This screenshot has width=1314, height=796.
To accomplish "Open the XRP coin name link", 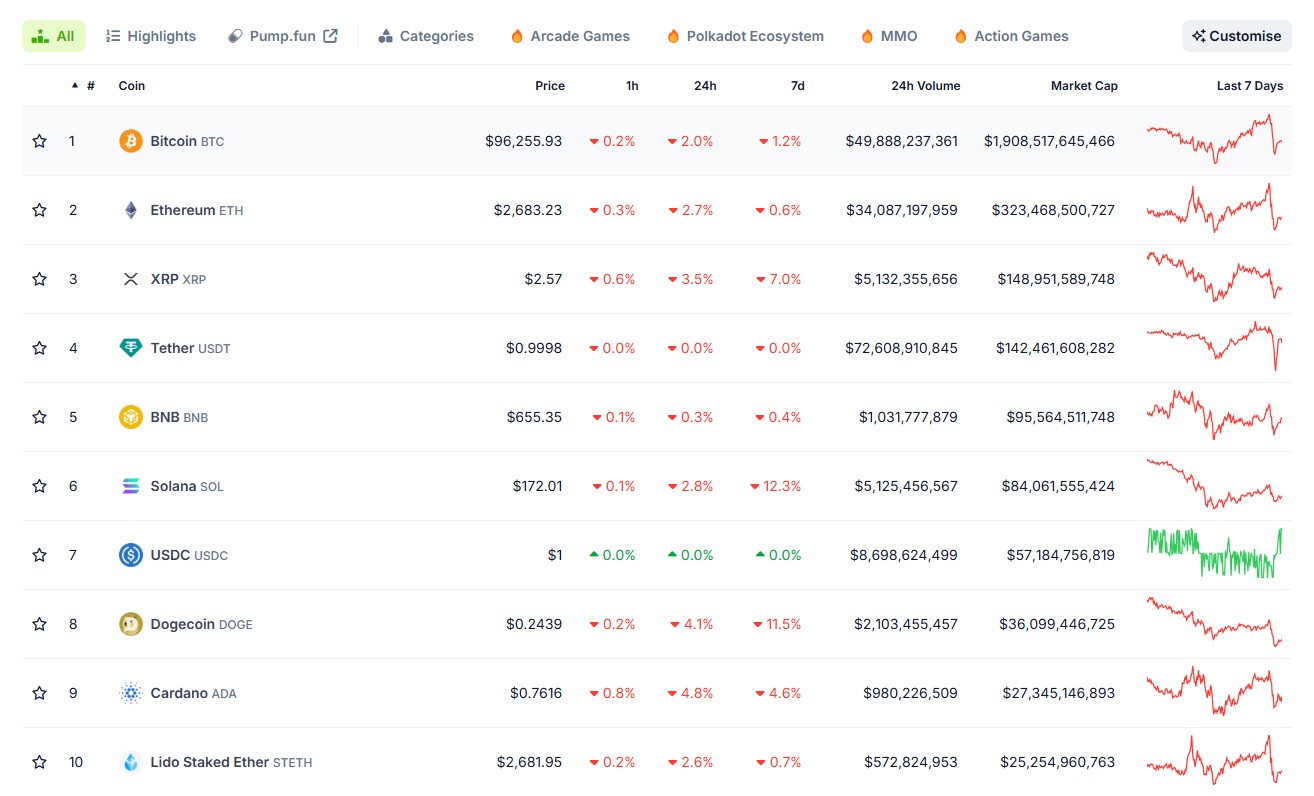I will [x=178, y=279].
